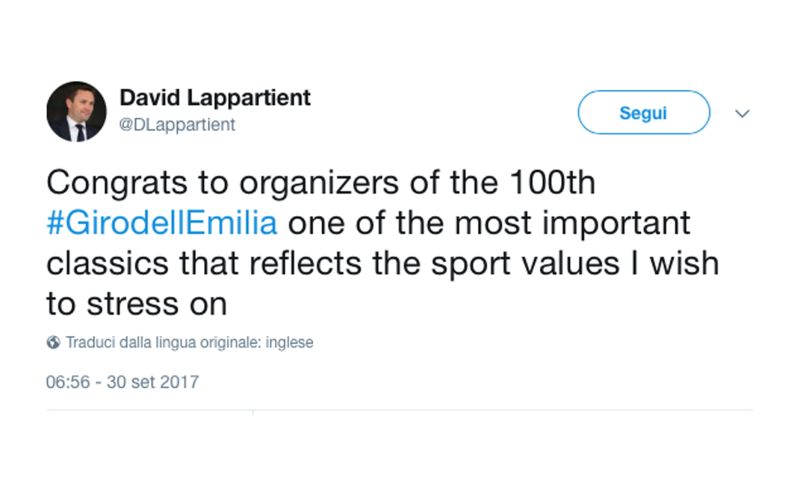Click the word "inglese" in translation line

click(x=288, y=343)
